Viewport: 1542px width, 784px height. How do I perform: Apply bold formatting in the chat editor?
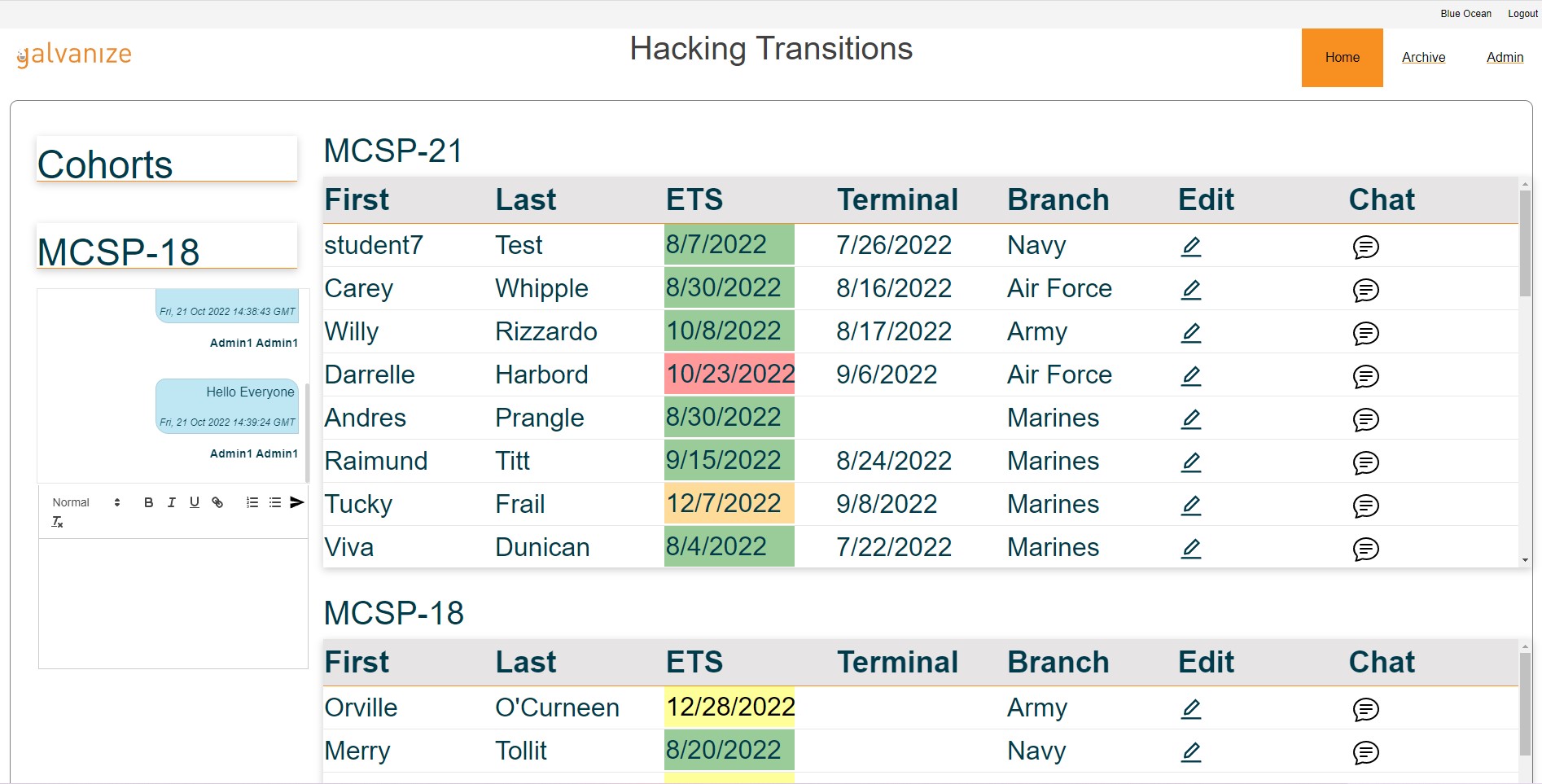[x=148, y=502]
